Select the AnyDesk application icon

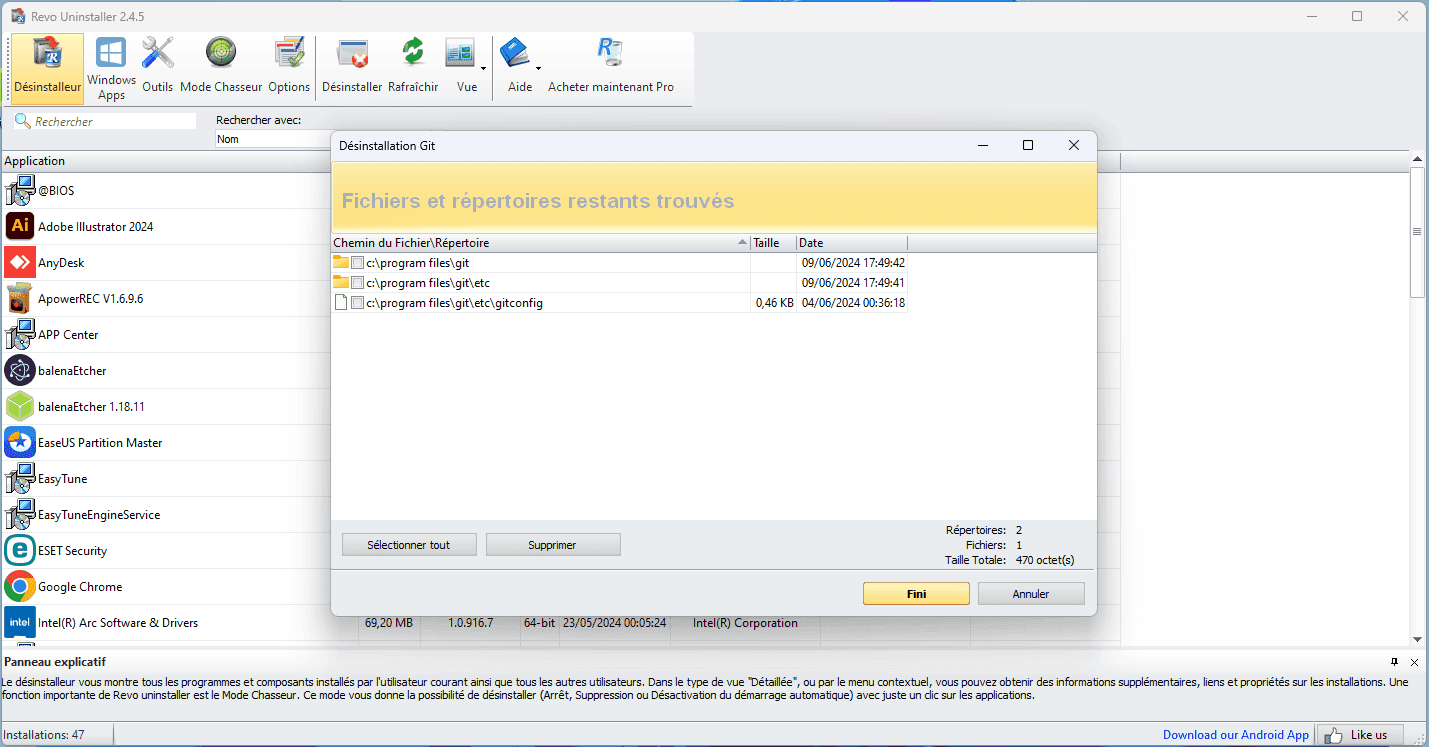tap(20, 262)
